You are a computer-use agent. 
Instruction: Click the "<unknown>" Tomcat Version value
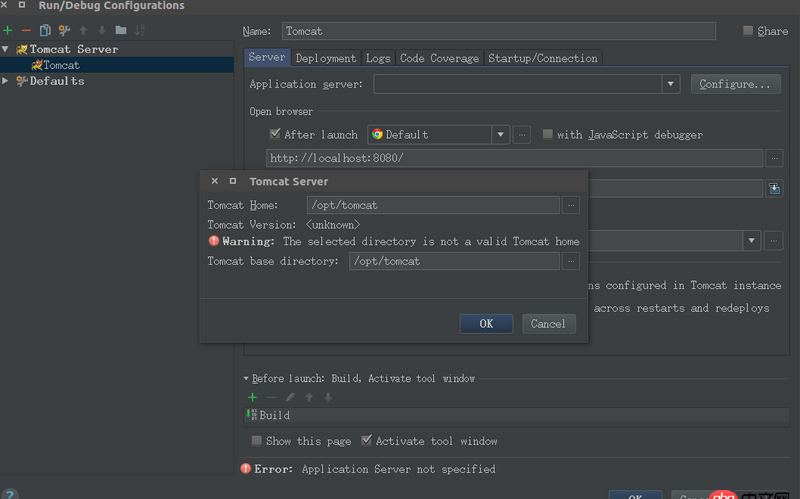click(333, 225)
